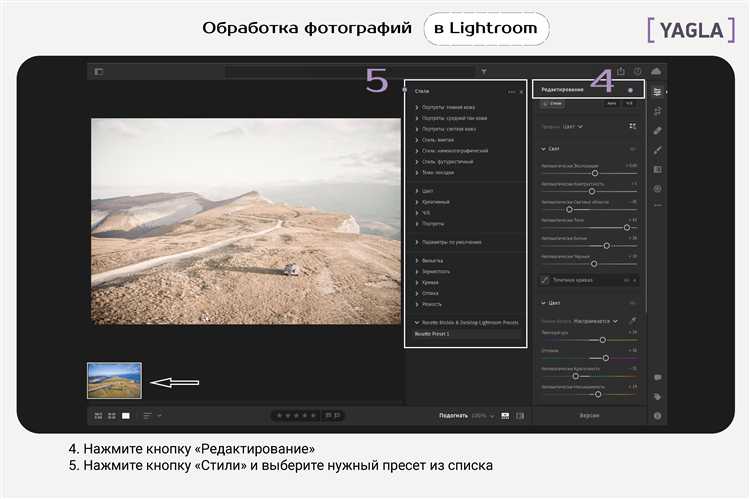The image size is (750, 499).
Task: Click the cloud sync status icon
Action: [656, 71]
